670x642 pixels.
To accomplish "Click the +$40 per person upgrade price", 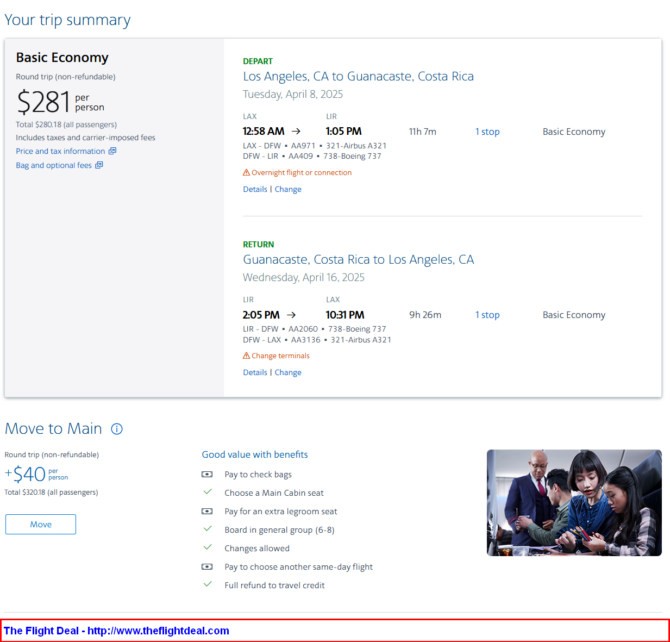I will pyautogui.click(x=36, y=474).
